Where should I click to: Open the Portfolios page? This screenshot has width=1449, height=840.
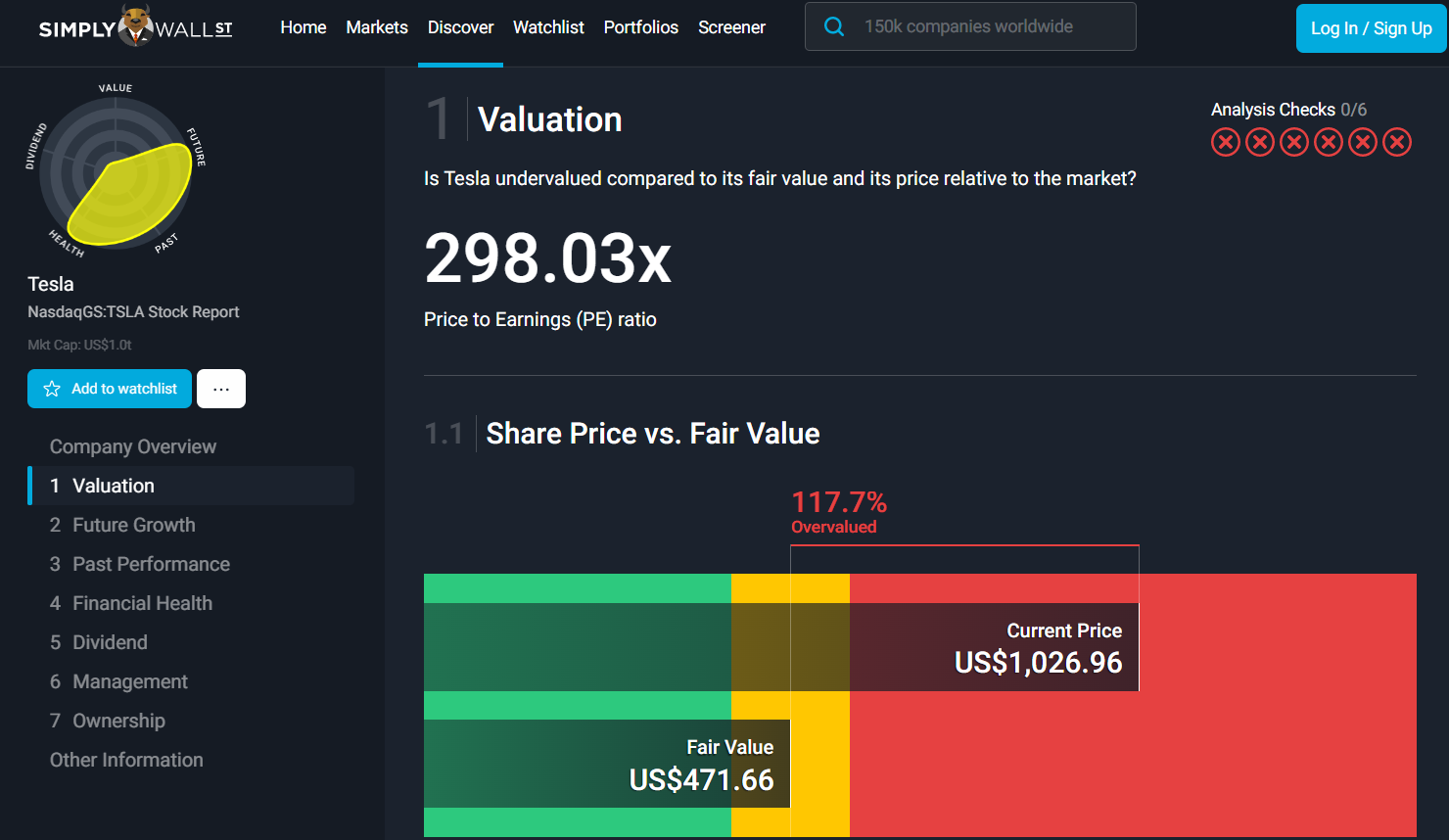(x=641, y=27)
